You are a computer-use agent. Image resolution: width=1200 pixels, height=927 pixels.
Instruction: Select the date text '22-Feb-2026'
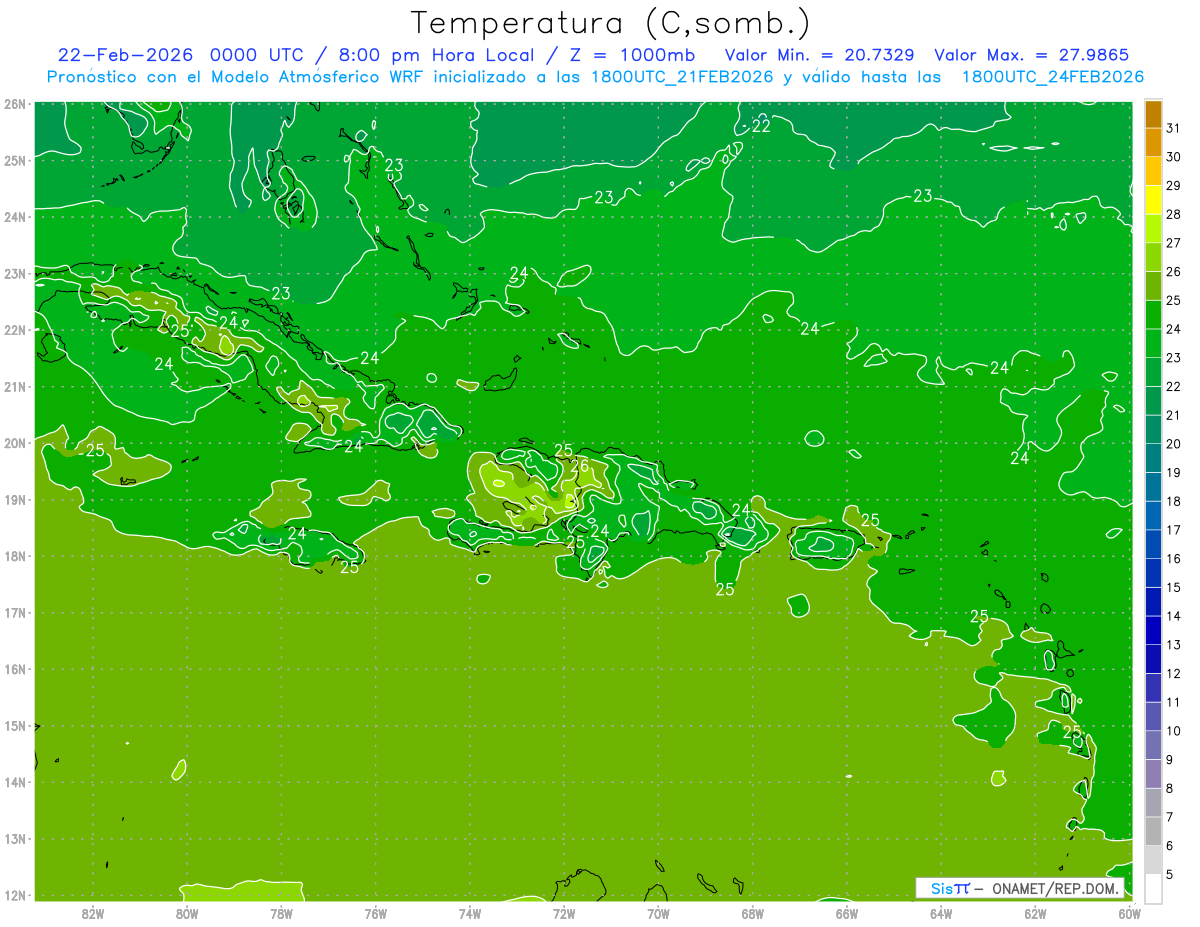(x=125, y=54)
